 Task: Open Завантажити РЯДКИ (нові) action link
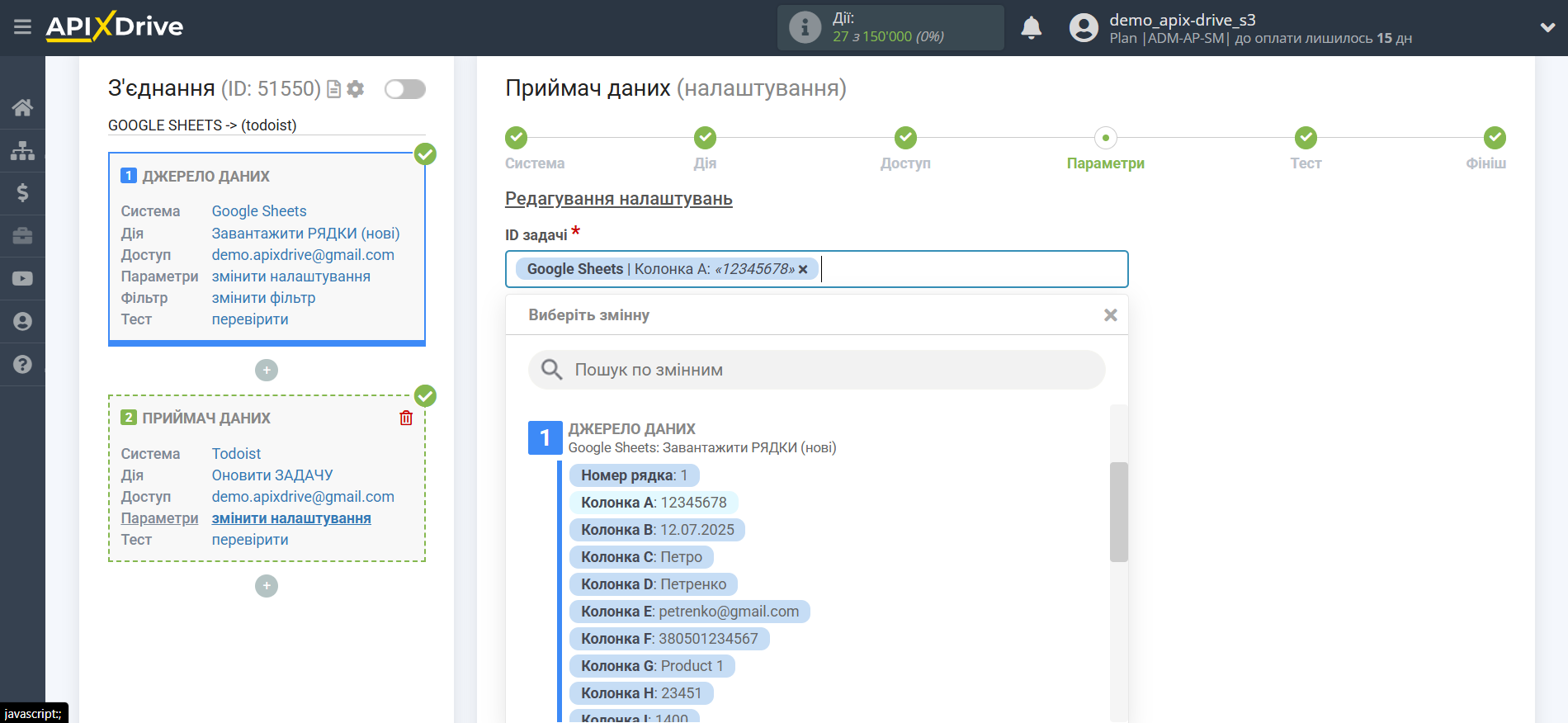click(x=305, y=234)
